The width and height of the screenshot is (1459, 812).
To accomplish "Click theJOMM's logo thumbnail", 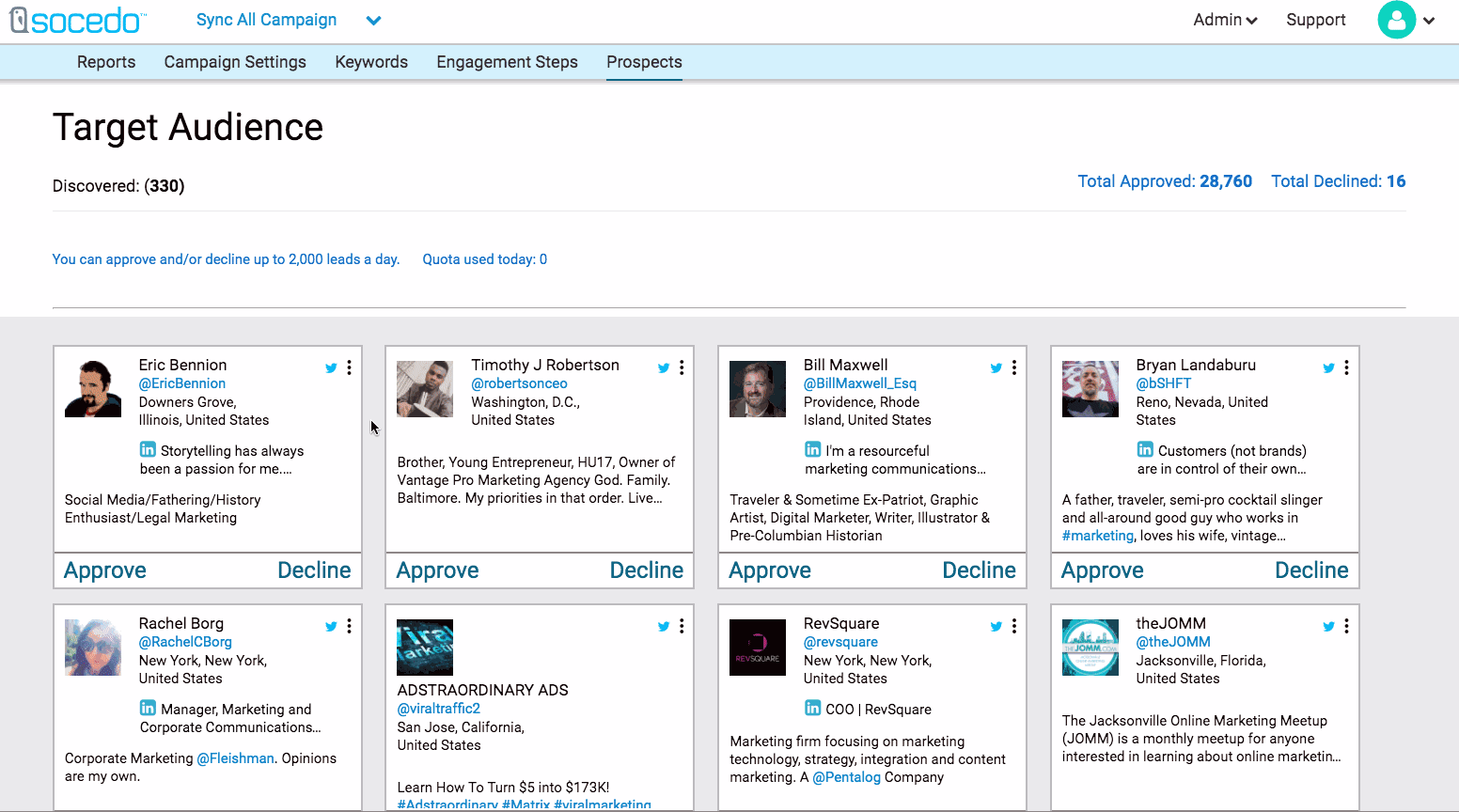I will pos(1090,648).
